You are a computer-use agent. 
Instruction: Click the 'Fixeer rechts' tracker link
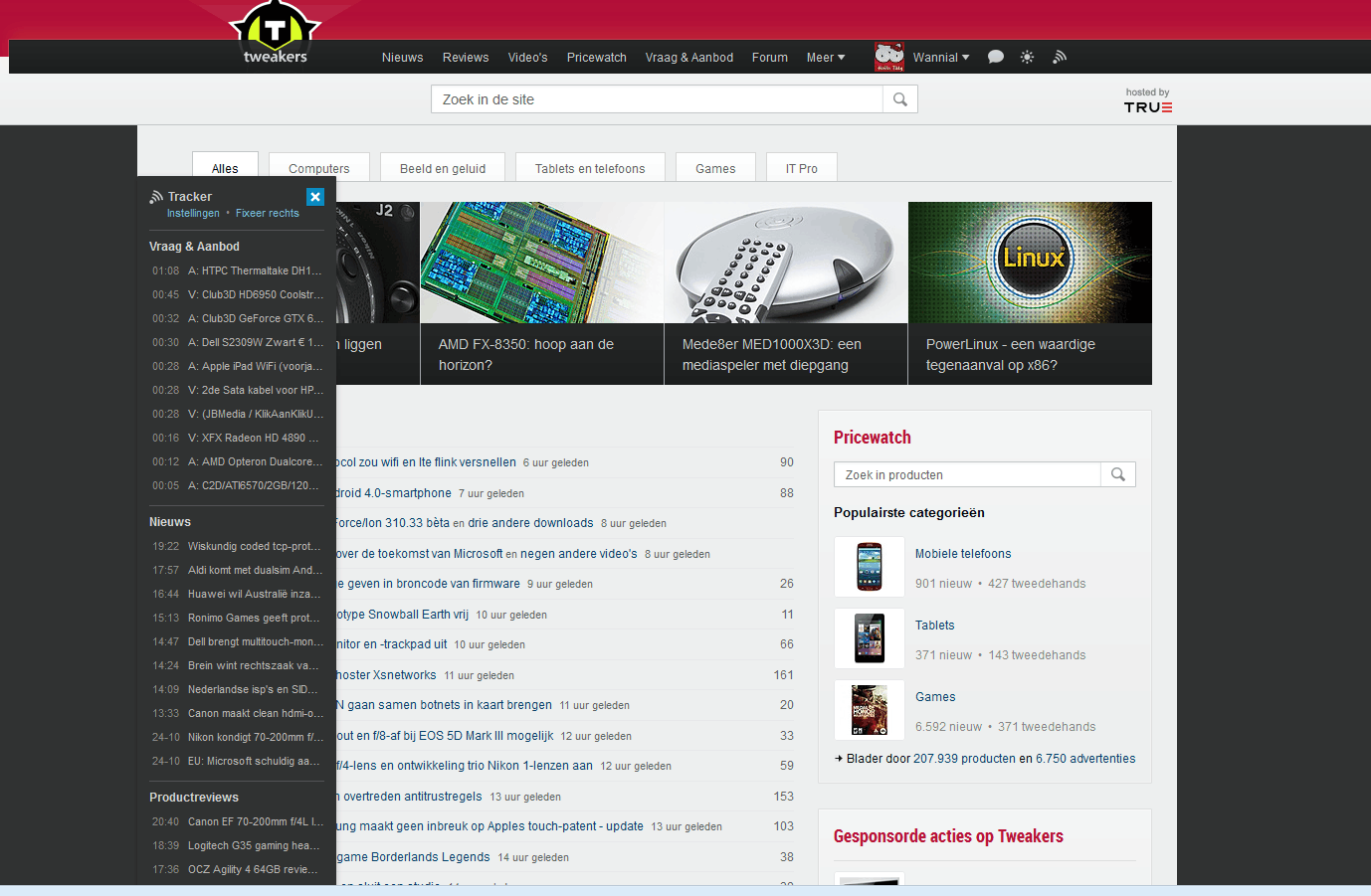[268, 213]
